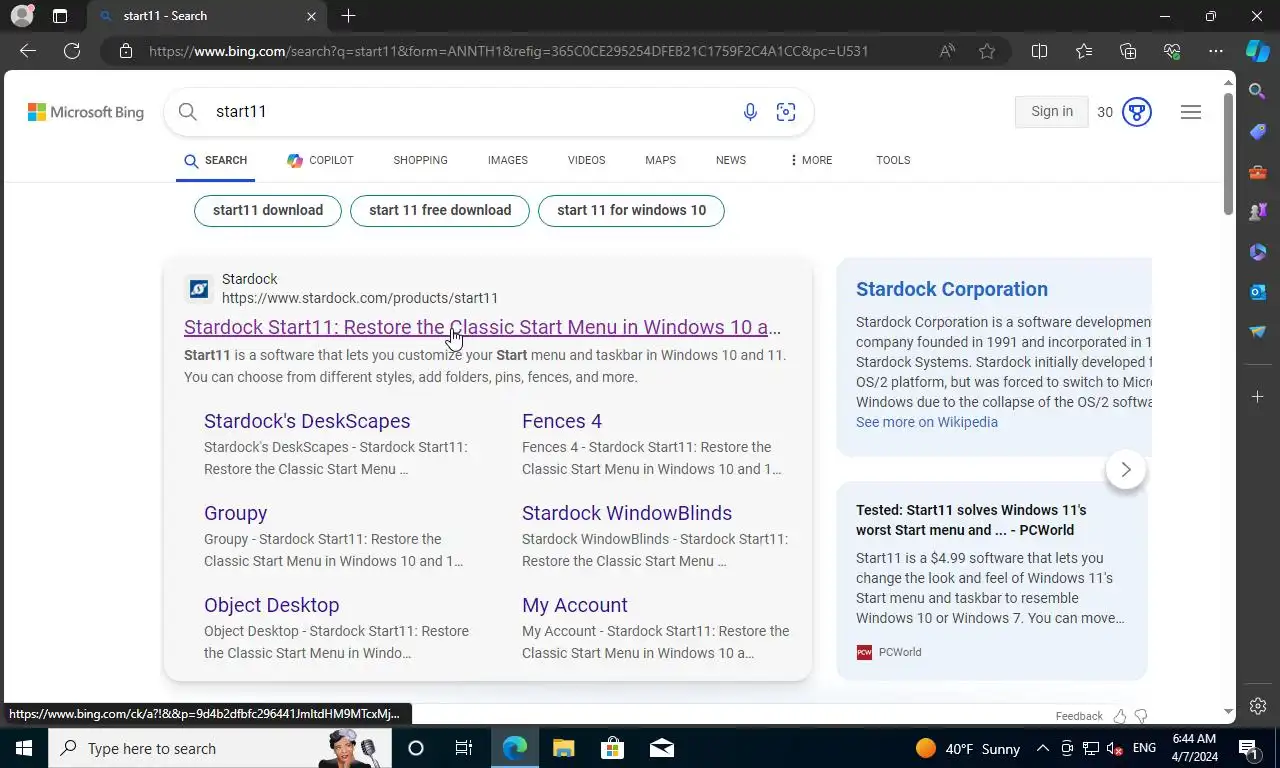
Task: Click the Bing search magnifier icon
Action: (x=188, y=112)
